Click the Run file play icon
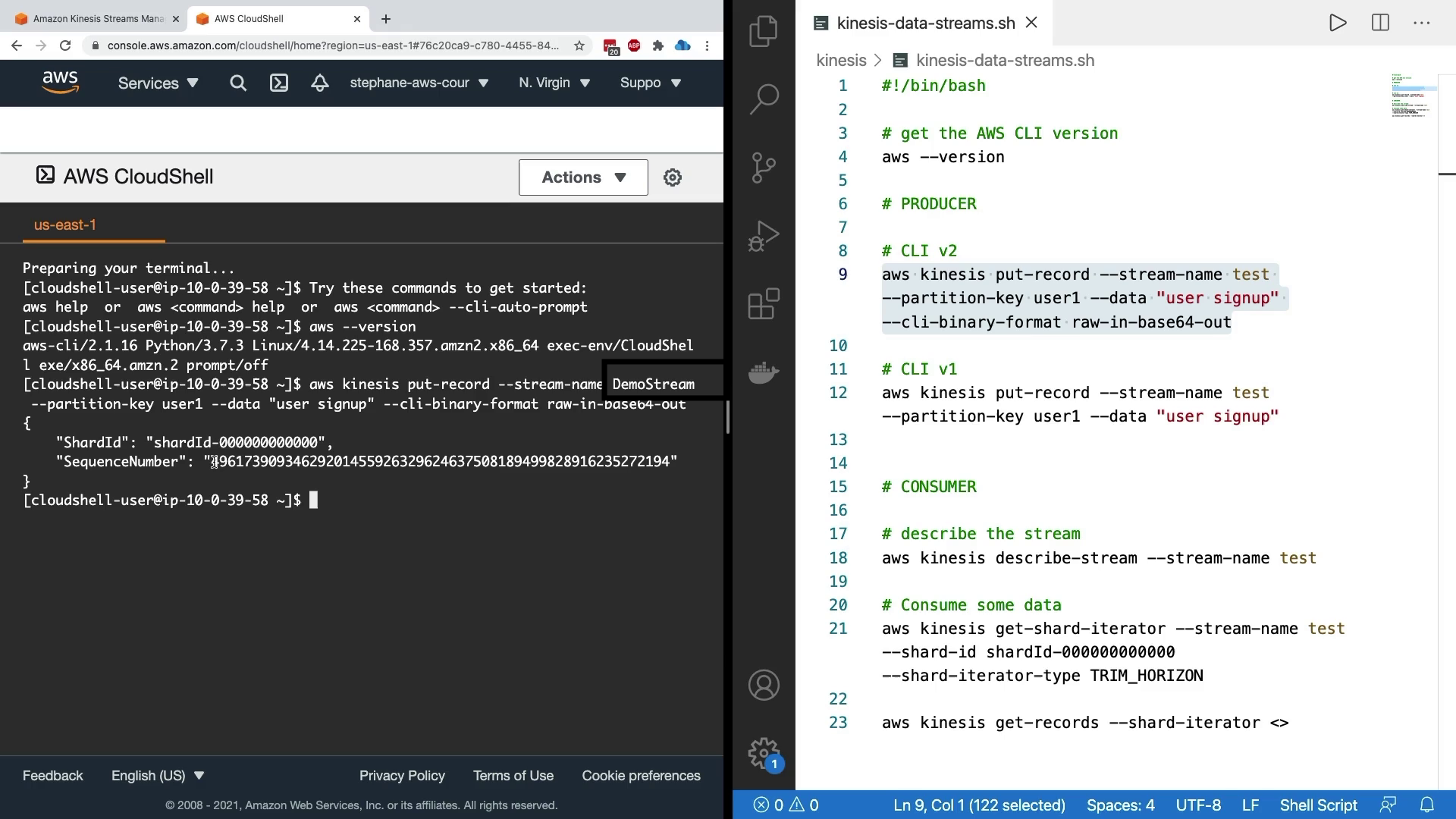This screenshot has width=1456, height=819. (1338, 23)
